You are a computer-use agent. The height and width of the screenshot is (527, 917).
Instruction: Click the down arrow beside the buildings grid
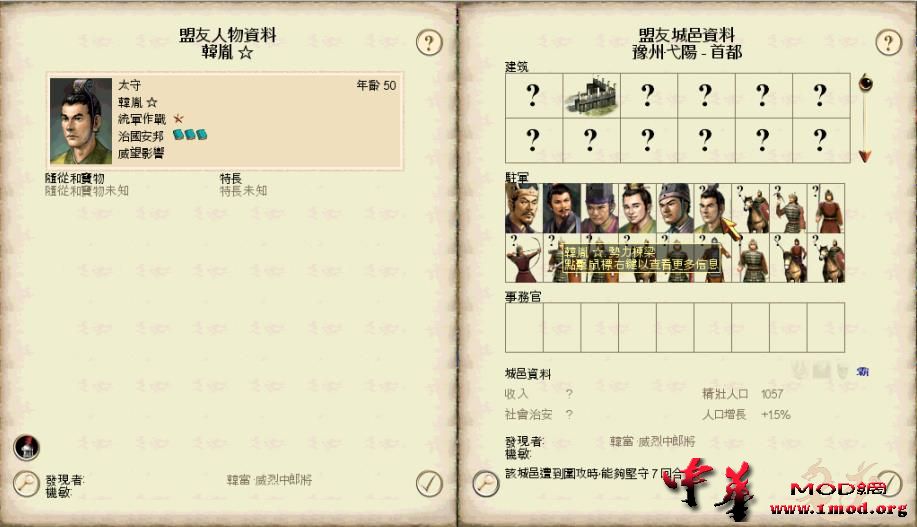coord(864,156)
